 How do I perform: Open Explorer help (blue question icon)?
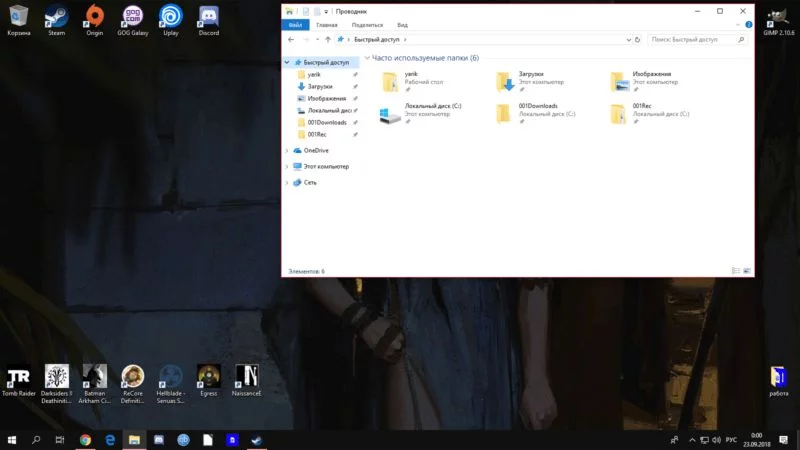[748, 24]
